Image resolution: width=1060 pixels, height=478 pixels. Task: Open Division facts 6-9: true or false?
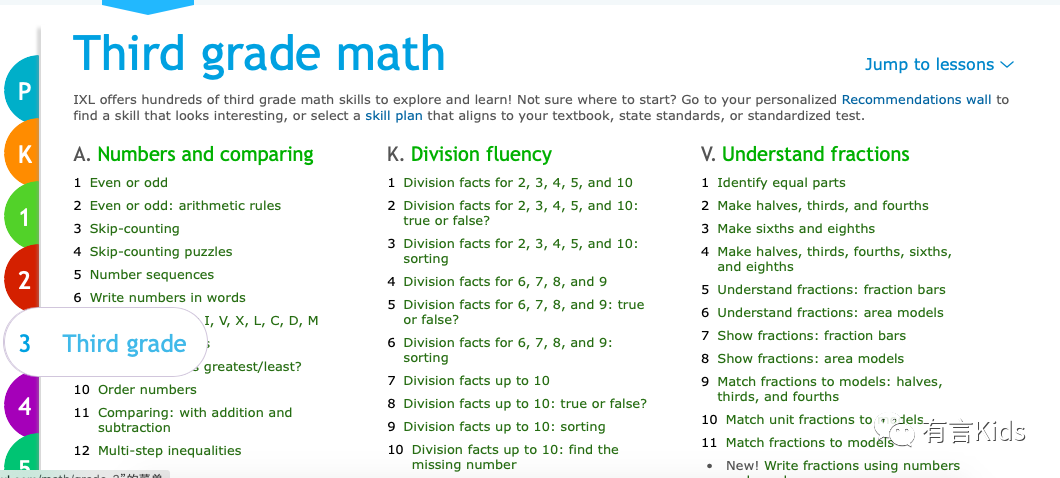[524, 312]
